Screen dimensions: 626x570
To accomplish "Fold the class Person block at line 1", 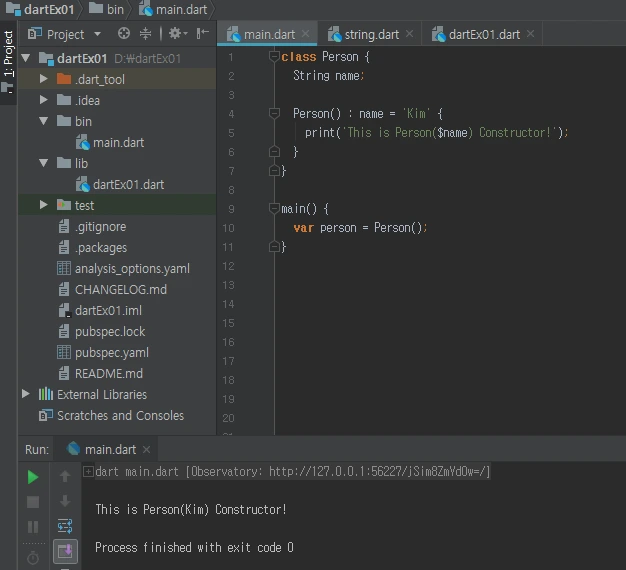I will [274, 56].
